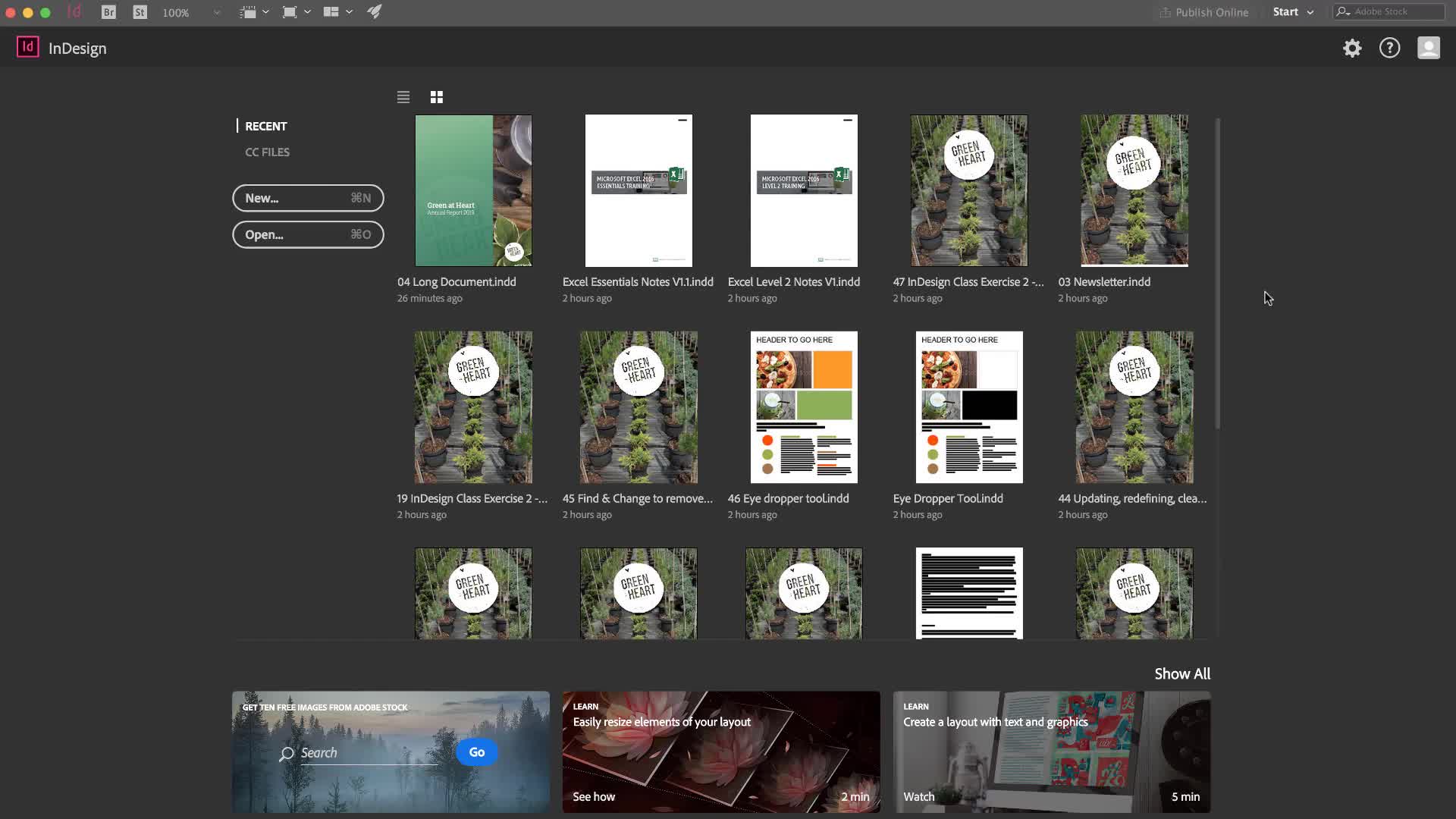Image resolution: width=1456 pixels, height=819 pixels.
Task: Click the Open... document button
Action: pos(308,234)
